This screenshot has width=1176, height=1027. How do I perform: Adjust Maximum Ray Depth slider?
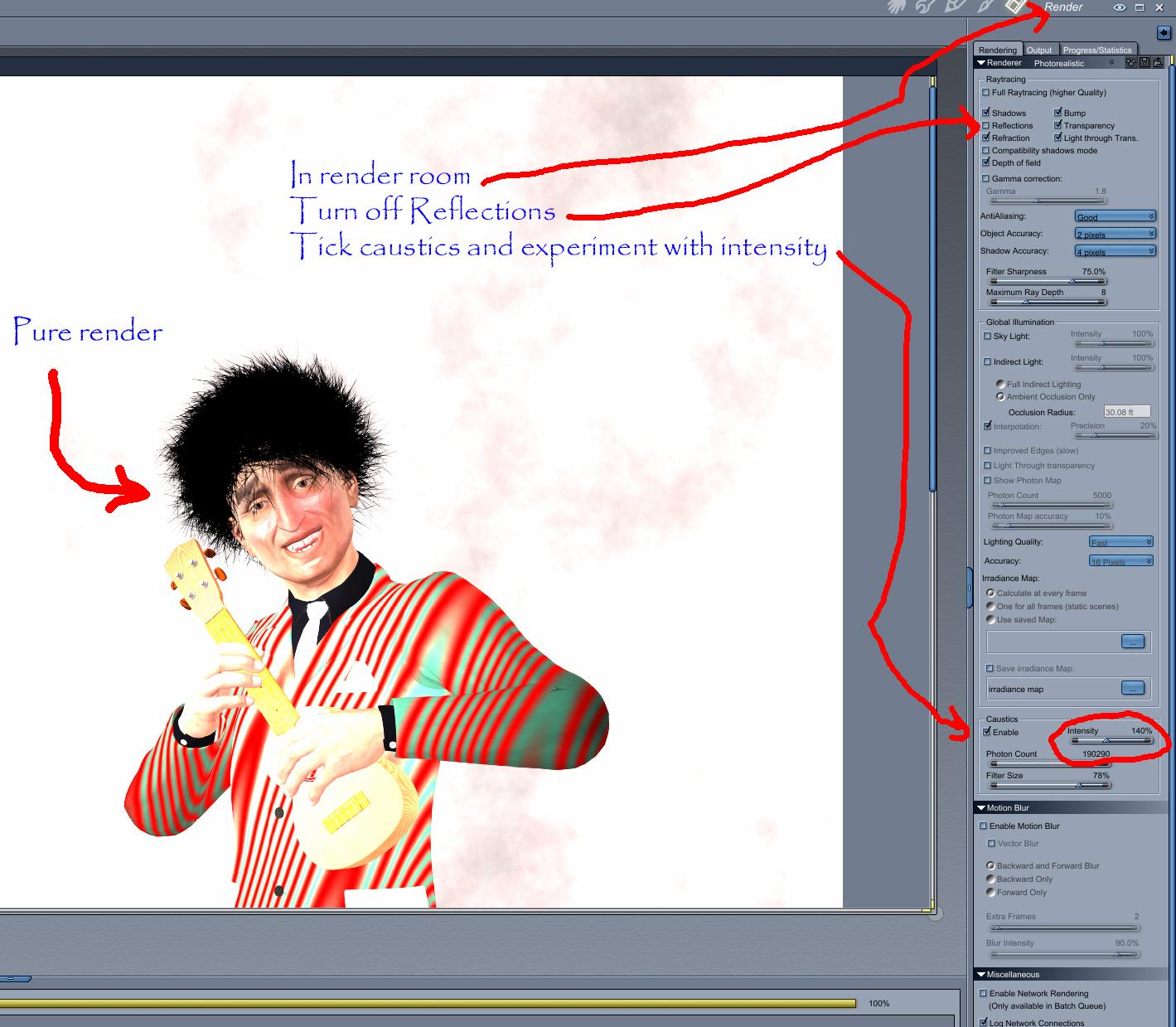click(1047, 302)
